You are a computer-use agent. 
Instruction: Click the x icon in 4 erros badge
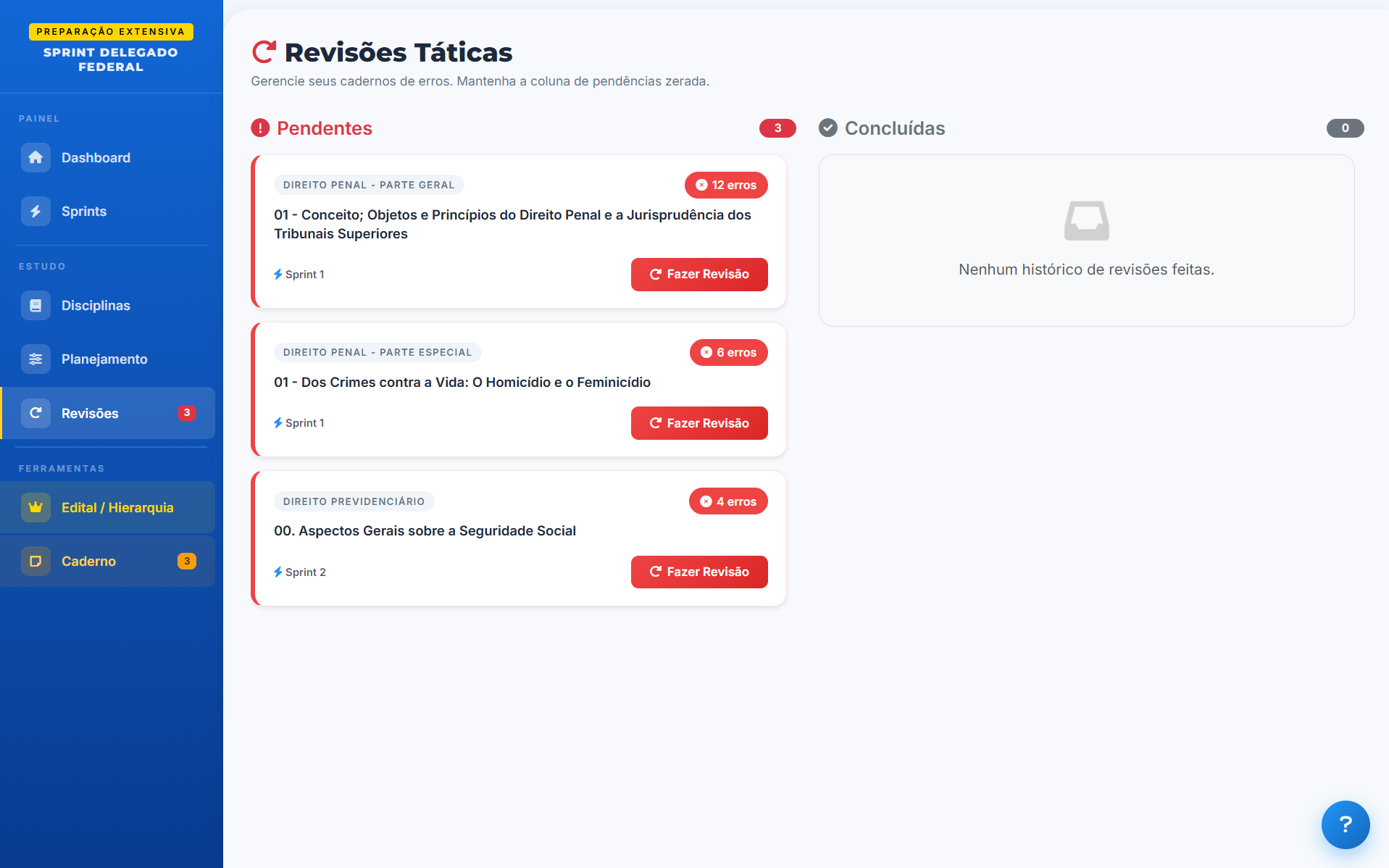706,501
